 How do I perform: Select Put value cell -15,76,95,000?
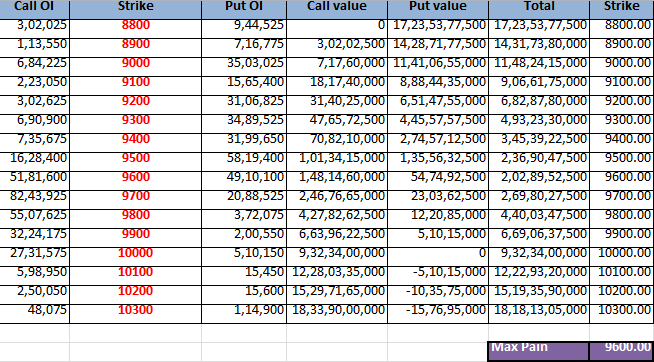[438, 310]
